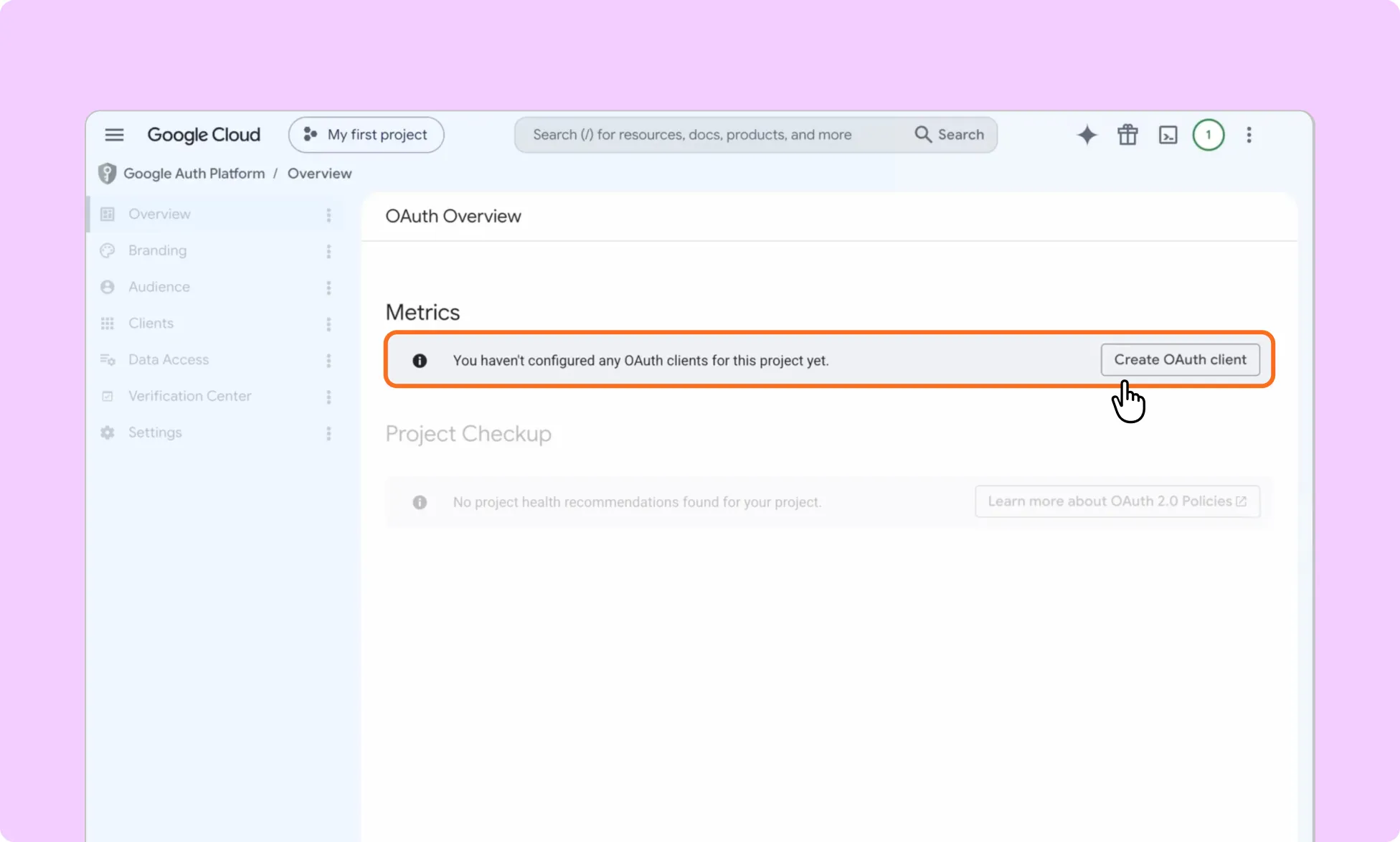Screen dimensions: 1400x842
Task: Open the Gemini sparkle assistant icon
Action: pos(1087,135)
